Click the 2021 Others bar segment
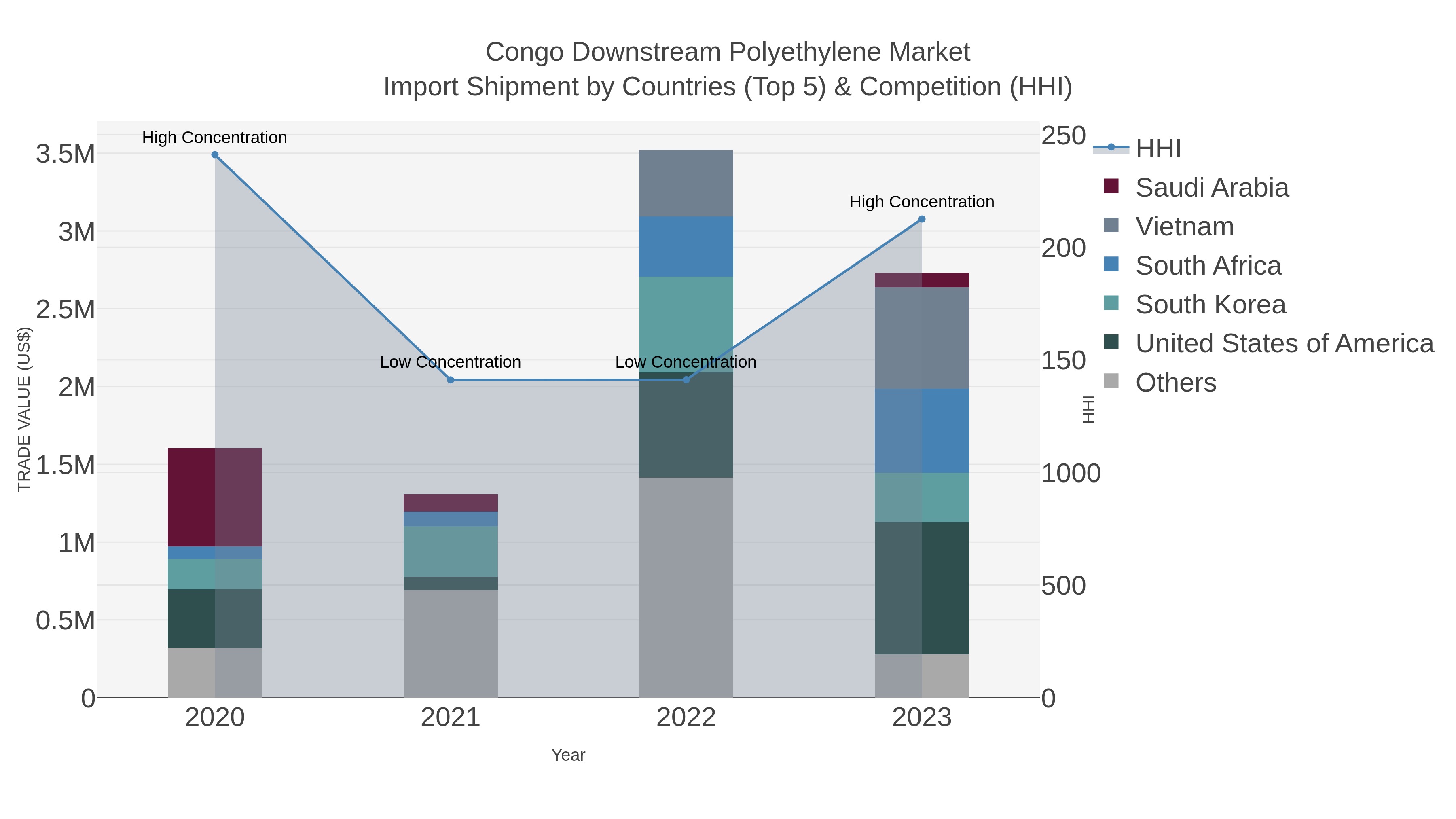Screen dimensions: 1456x819 451,644
